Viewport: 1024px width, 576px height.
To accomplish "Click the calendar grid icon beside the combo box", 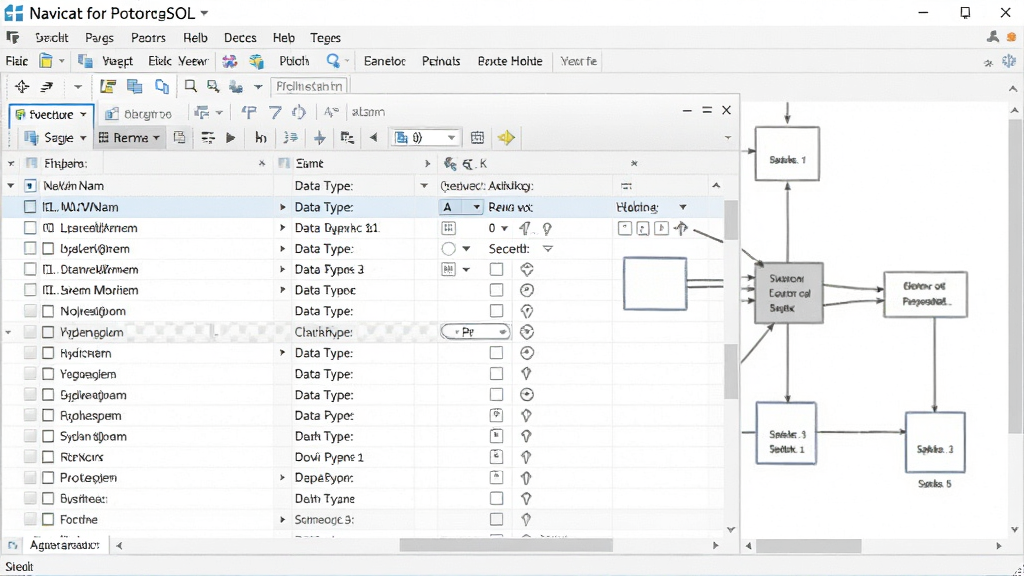I will click(x=477, y=138).
